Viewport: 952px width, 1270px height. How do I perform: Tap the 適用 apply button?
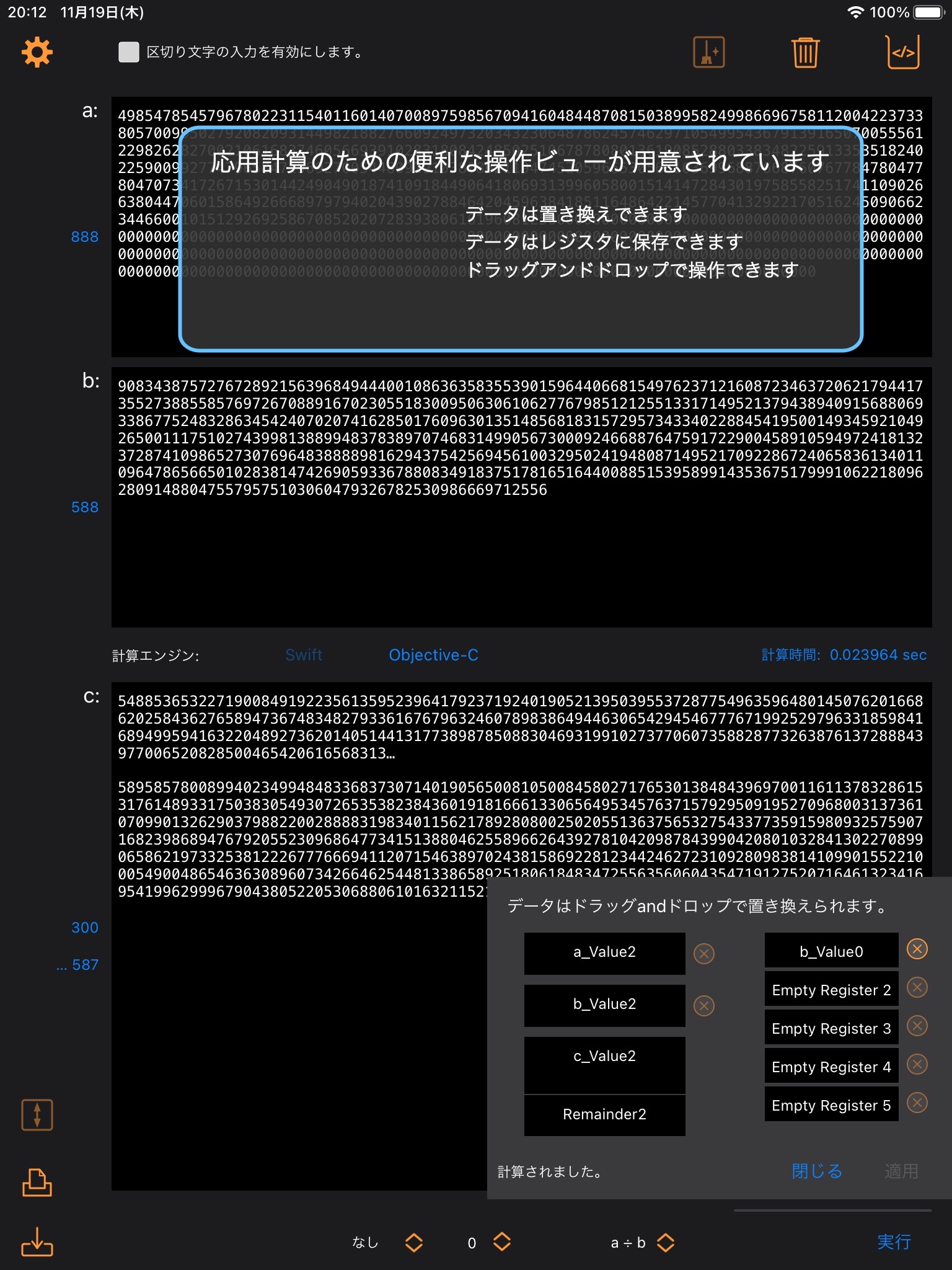(x=901, y=1171)
